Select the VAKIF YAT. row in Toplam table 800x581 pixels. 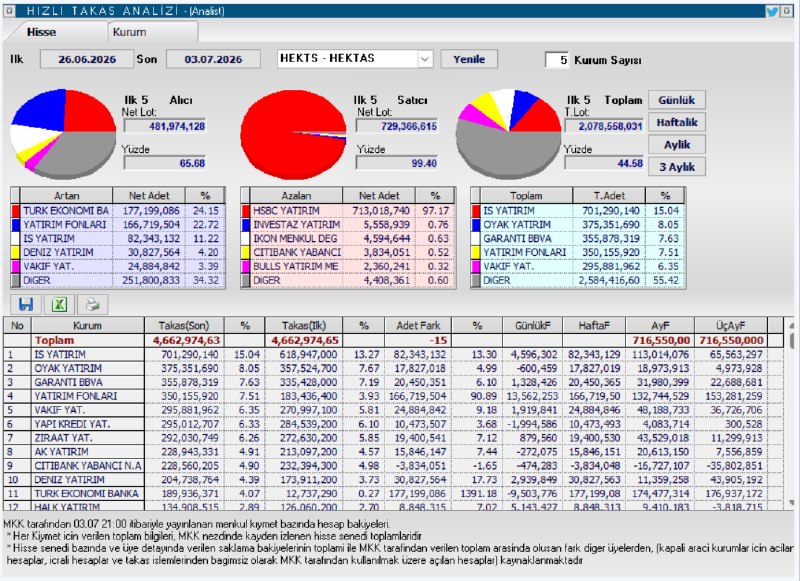click(579, 266)
